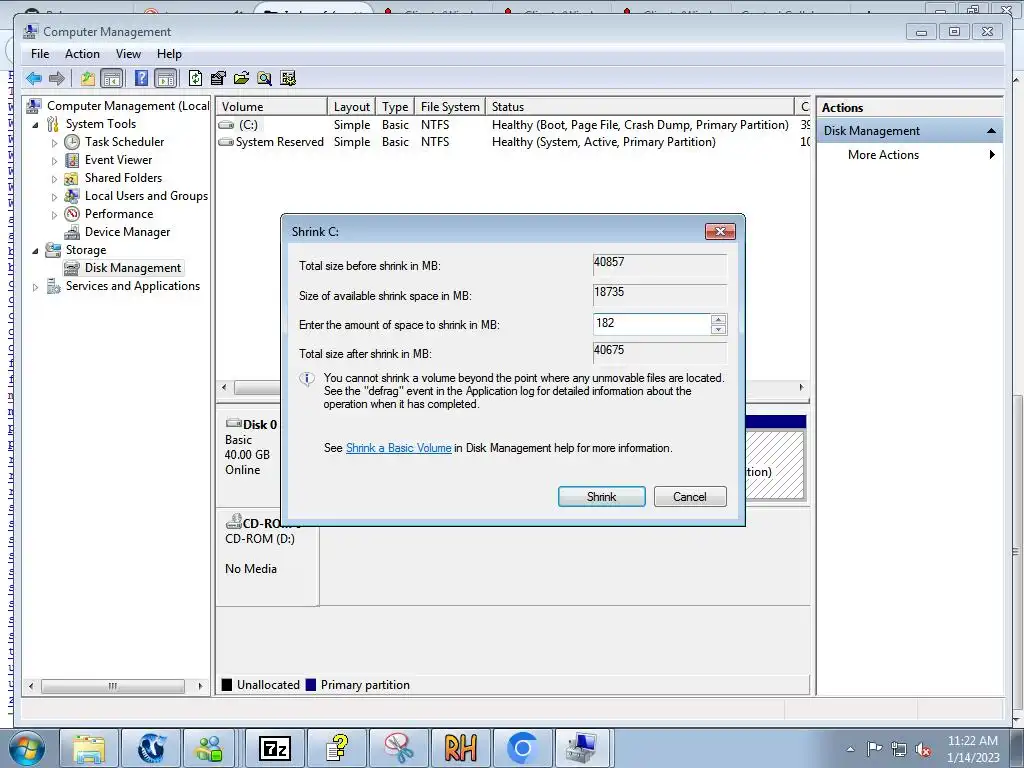The height and width of the screenshot is (768, 1024).
Task: Select Disk Management under Storage
Action: (x=133, y=268)
